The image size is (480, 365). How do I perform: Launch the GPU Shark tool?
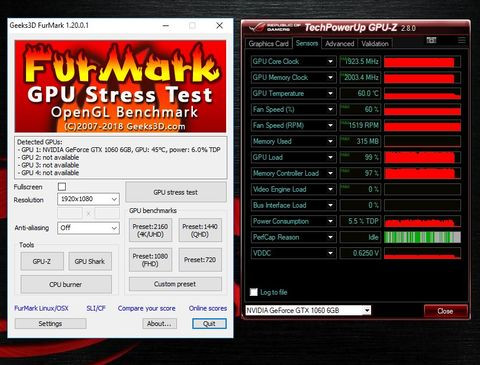pos(90,261)
